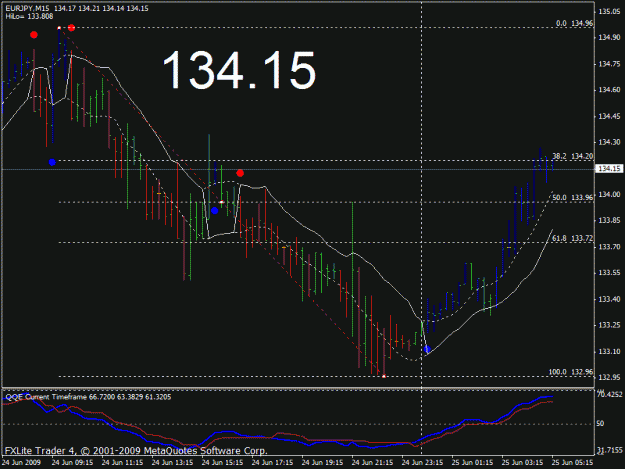
Task: Click 134.45 on the price scale
Action: (609, 116)
